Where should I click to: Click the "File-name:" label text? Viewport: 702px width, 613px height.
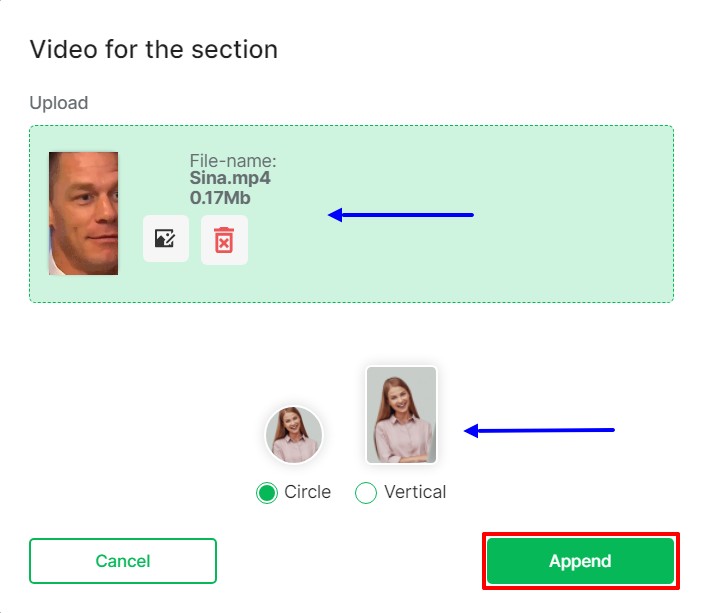[232, 161]
